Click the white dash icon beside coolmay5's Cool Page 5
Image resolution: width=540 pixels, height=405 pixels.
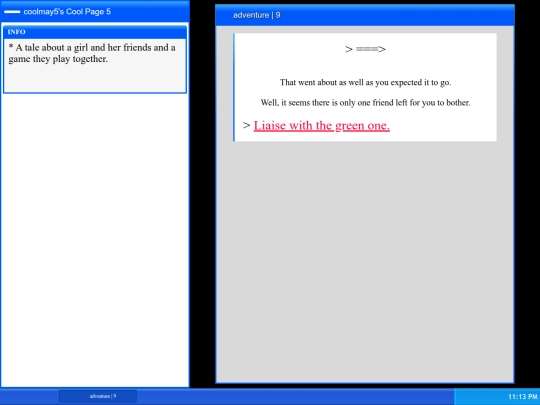tap(12, 12)
